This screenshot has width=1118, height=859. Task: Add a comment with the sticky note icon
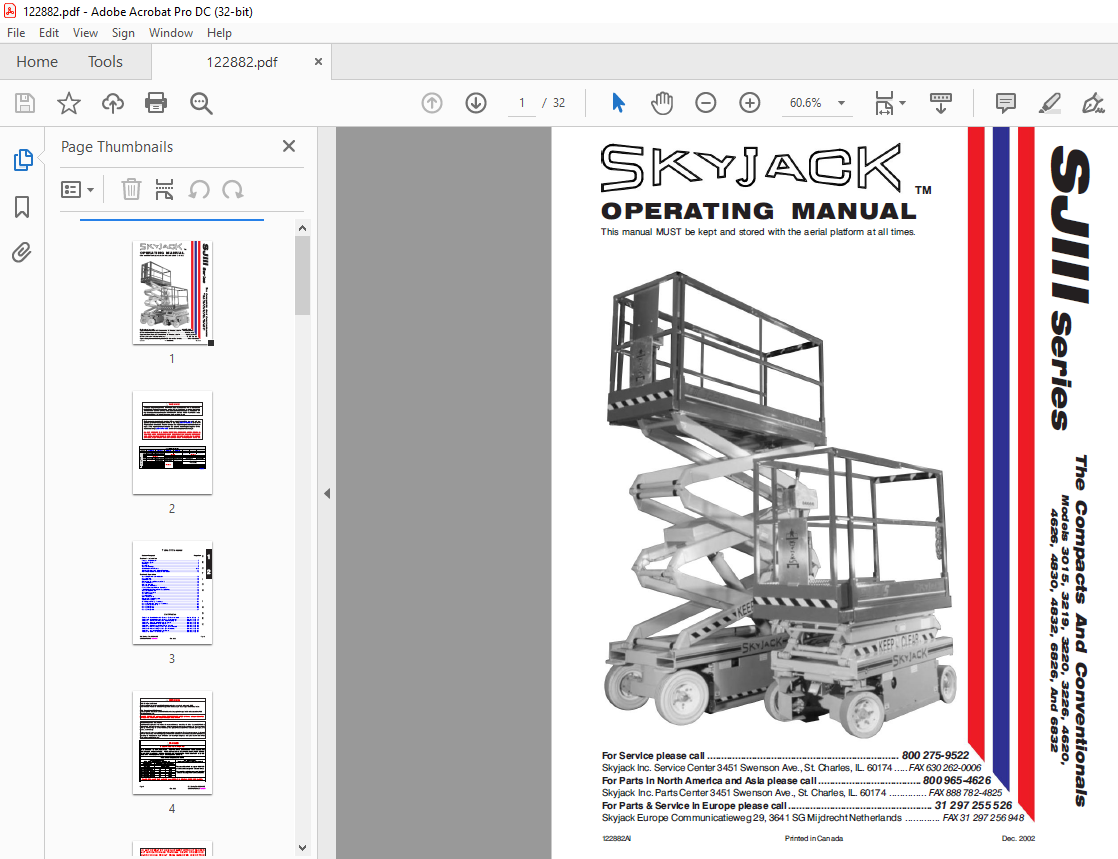(x=1005, y=103)
